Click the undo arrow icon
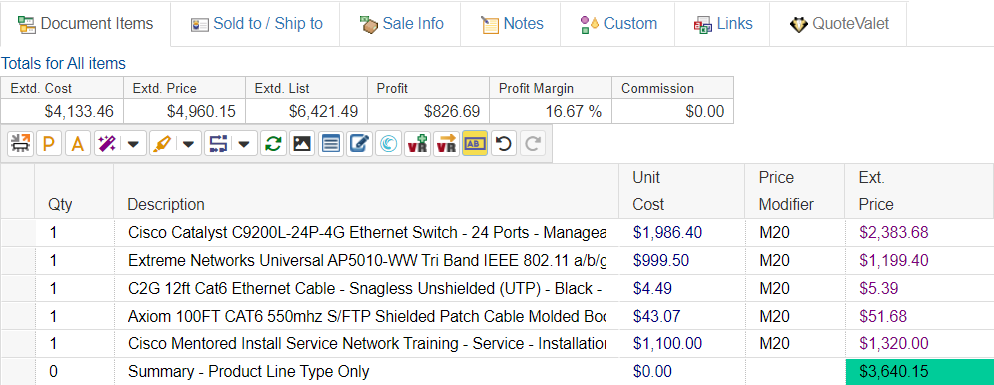The width and height of the screenshot is (994, 385). coord(503,144)
